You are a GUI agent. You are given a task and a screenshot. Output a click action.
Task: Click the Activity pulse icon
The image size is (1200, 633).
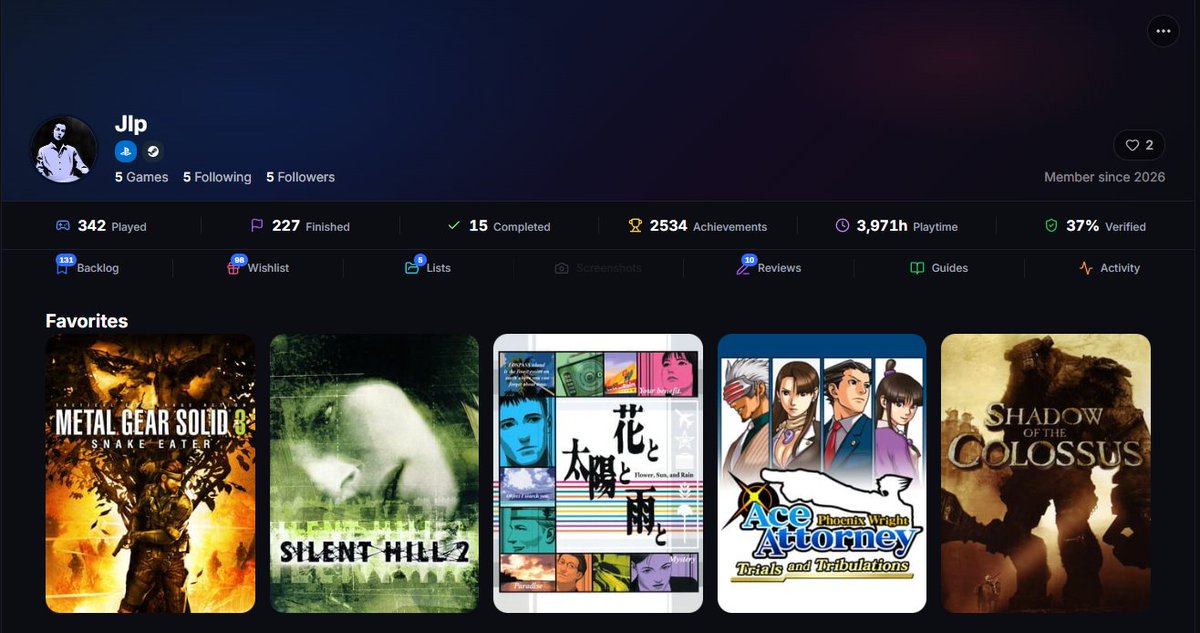coord(1086,268)
